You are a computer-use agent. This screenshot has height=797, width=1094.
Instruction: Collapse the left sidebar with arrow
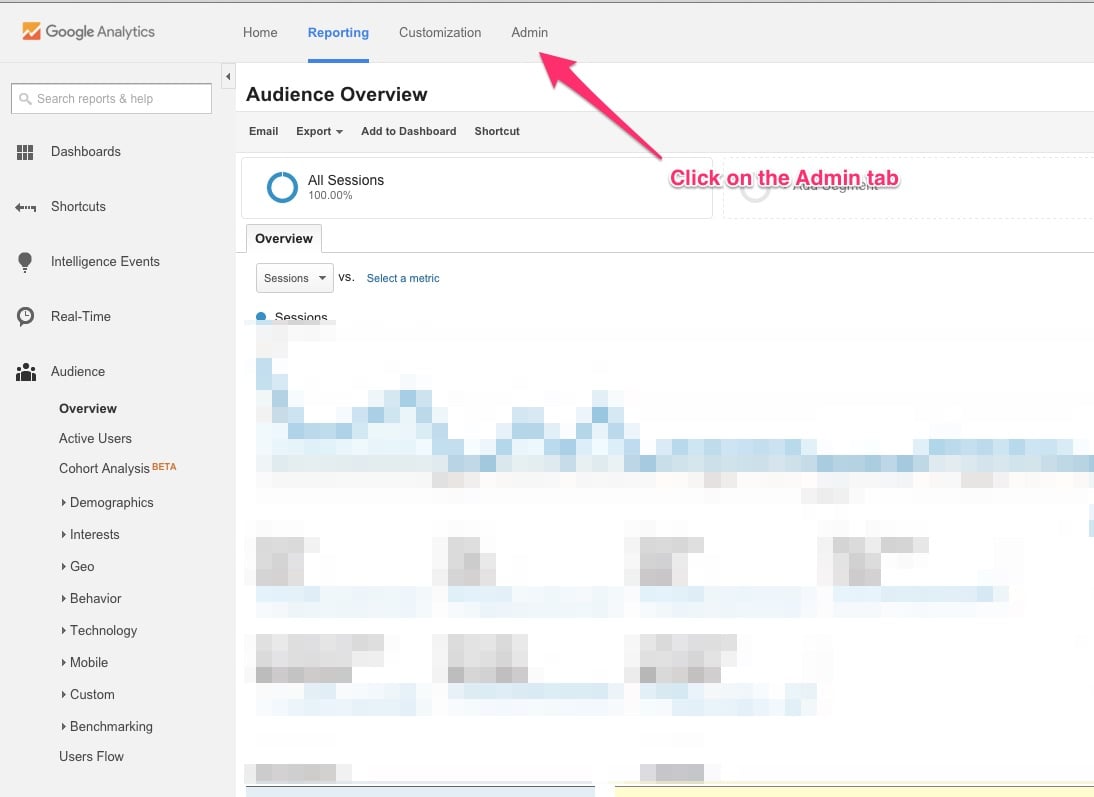click(x=228, y=76)
